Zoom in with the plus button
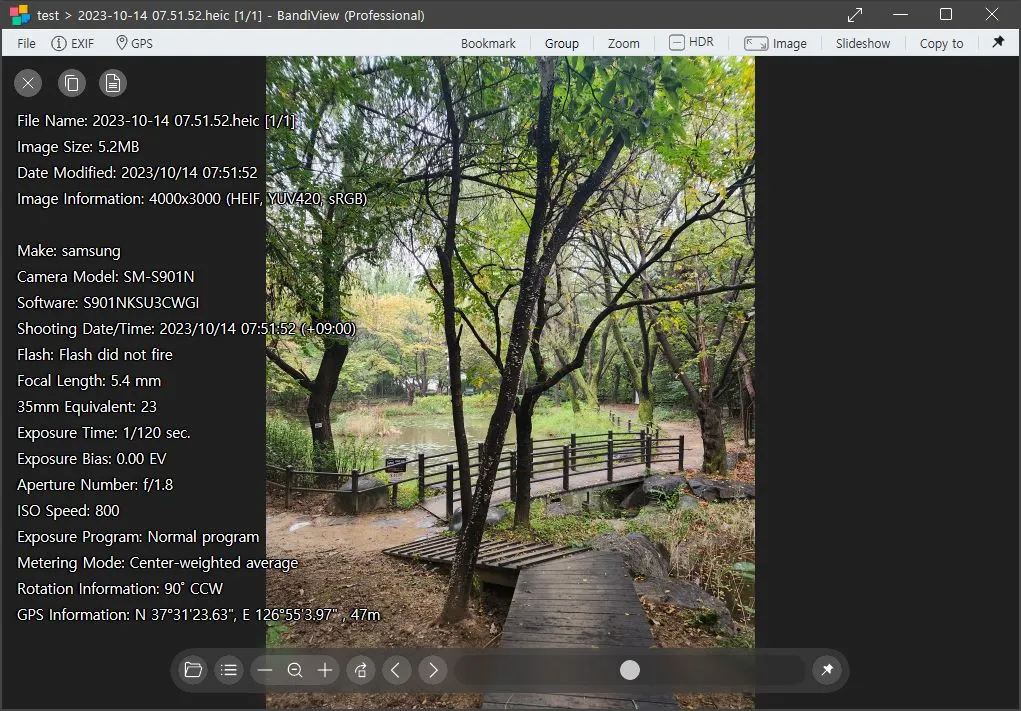This screenshot has width=1021, height=711. click(x=325, y=670)
